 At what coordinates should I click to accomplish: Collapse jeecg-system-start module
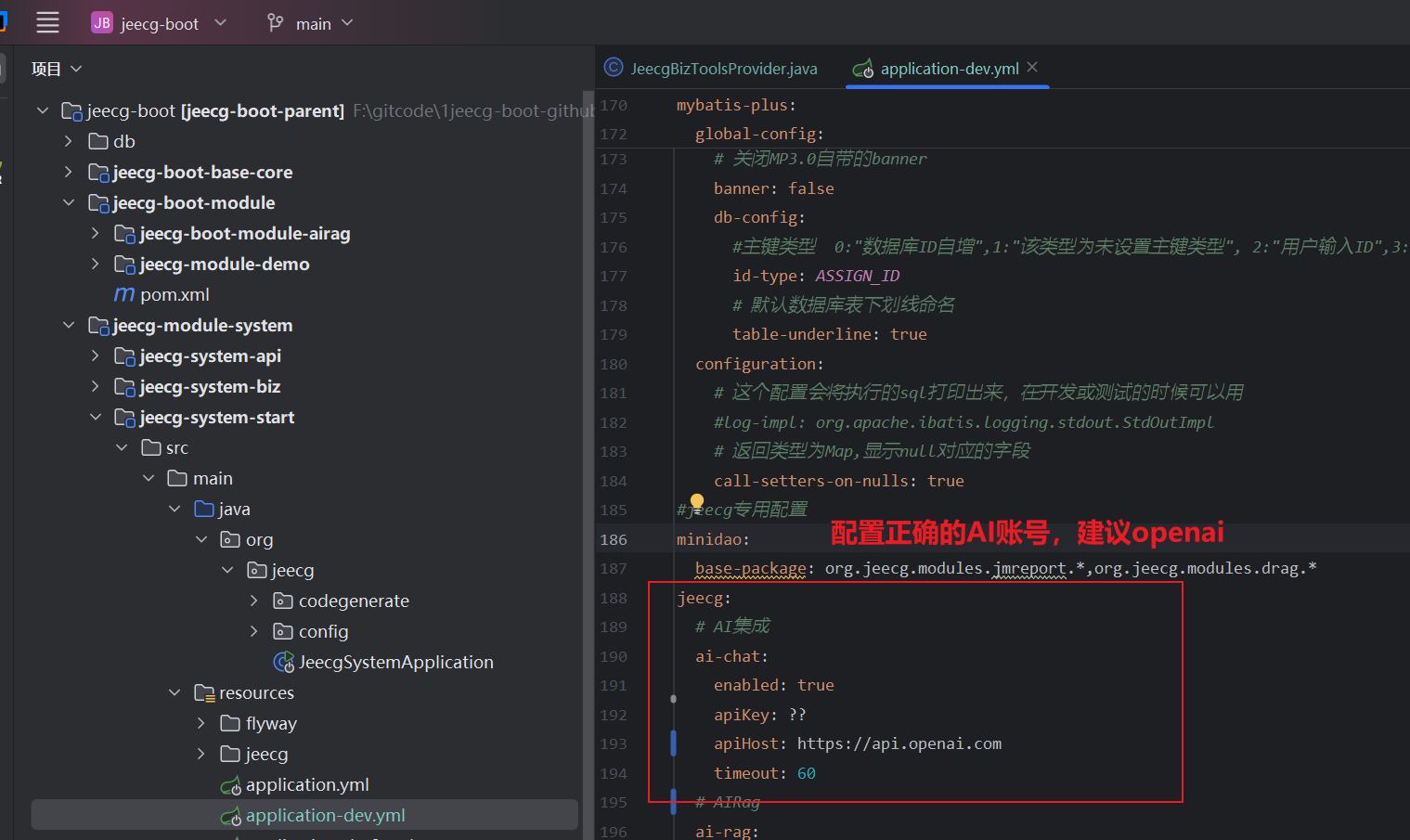tap(95, 417)
